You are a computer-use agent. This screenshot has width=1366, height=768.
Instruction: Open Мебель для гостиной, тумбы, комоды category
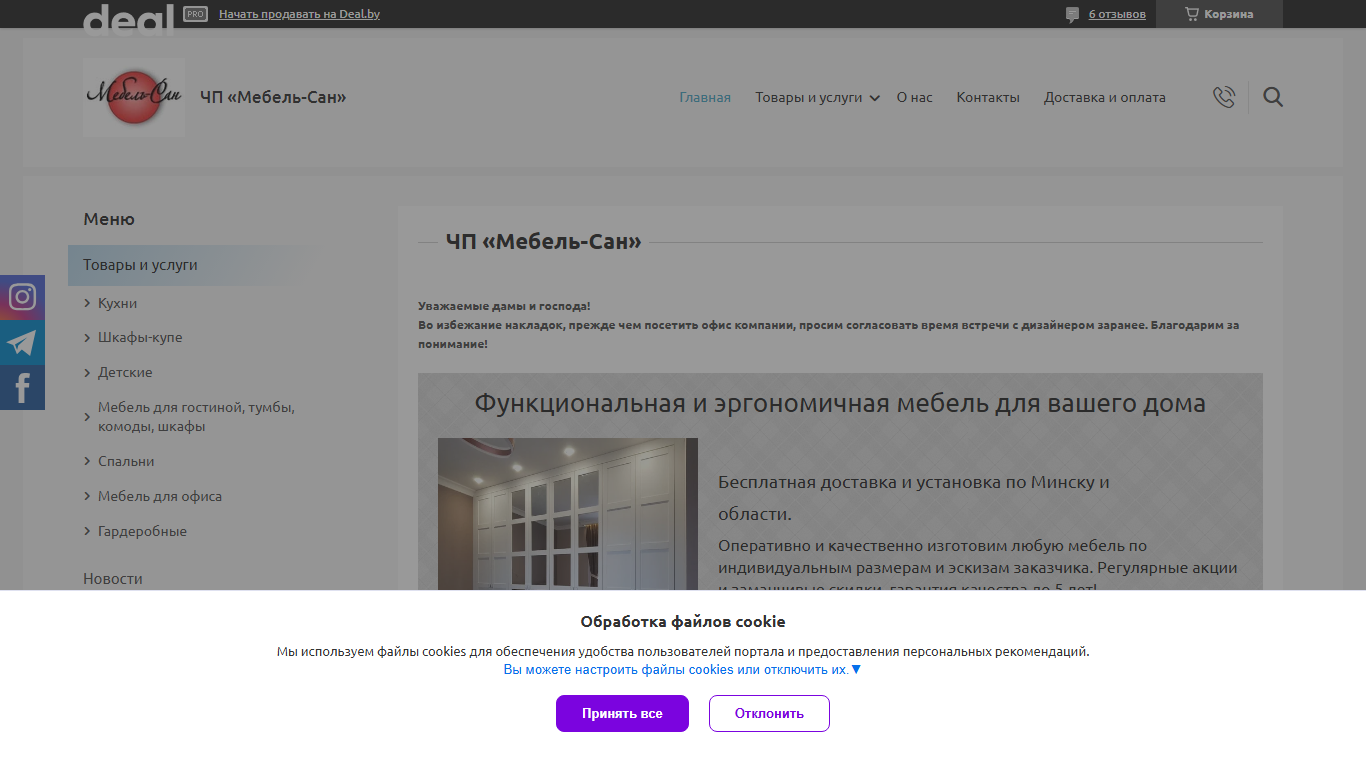tap(196, 416)
